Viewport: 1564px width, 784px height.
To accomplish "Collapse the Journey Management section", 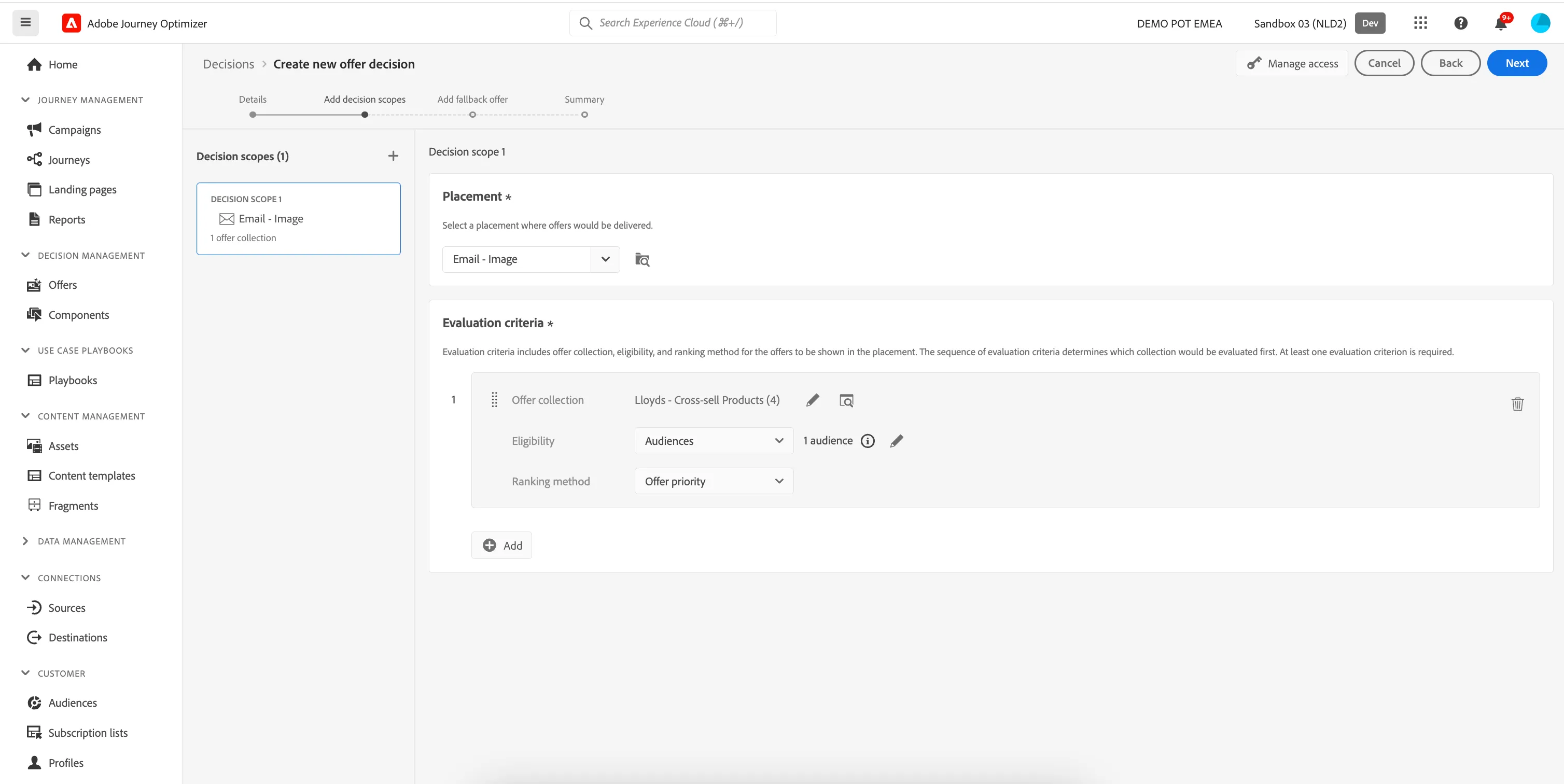I will coord(25,100).
